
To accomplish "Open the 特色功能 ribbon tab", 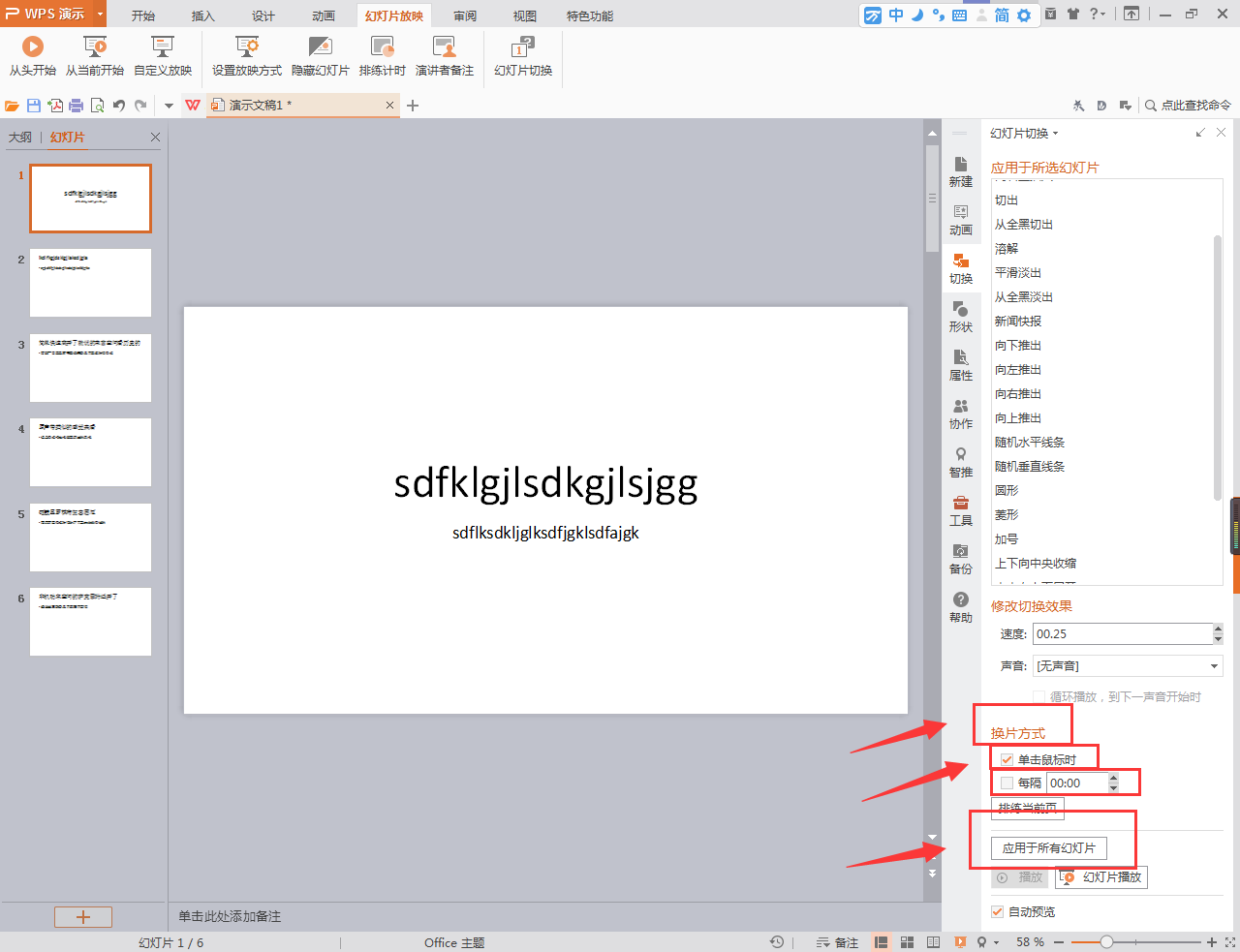I will point(590,15).
